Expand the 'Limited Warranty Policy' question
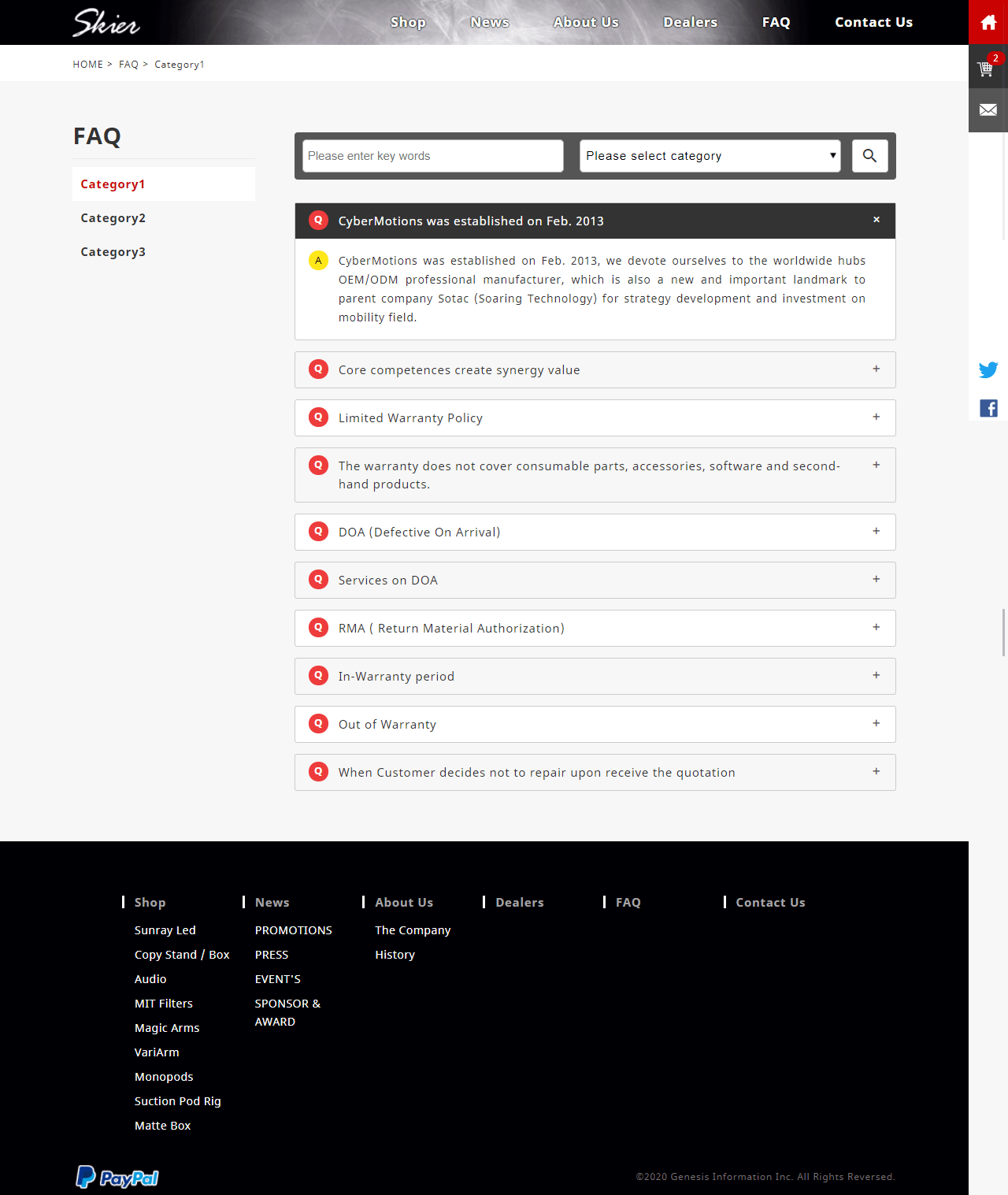Screen dimensions: 1008x1195 point(595,418)
